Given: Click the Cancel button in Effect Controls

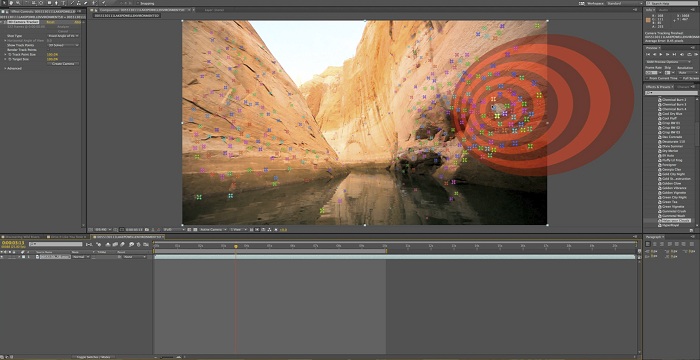Looking at the screenshot, I should (63, 31).
